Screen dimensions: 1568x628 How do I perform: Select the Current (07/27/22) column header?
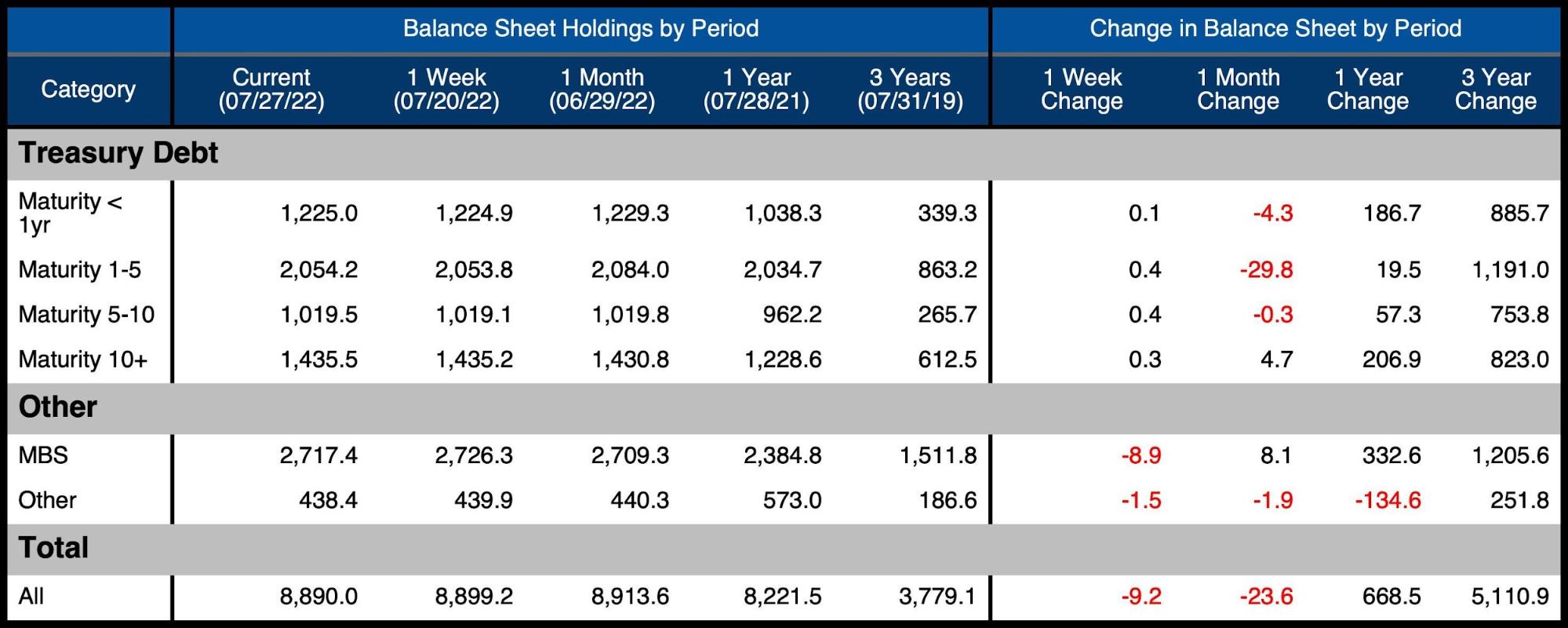coord(271,89)
